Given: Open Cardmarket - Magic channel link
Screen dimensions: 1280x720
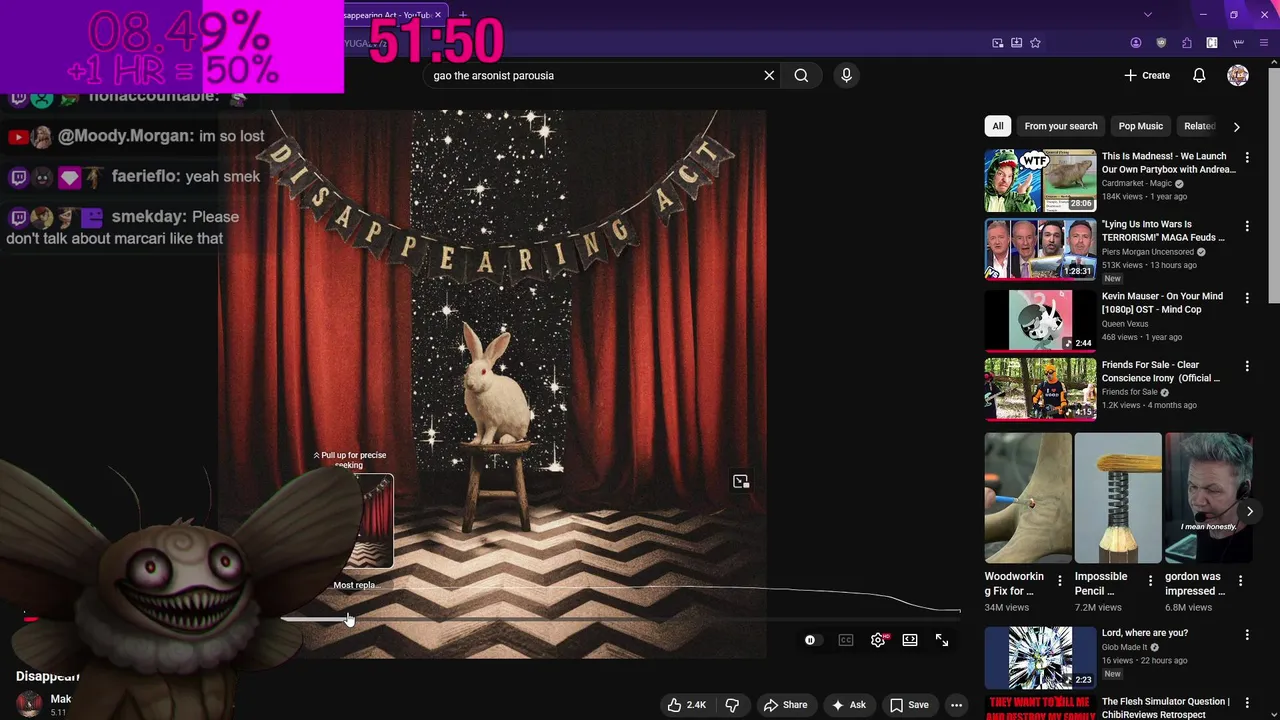Looking at the screenshot, I should coord(1137,184).
